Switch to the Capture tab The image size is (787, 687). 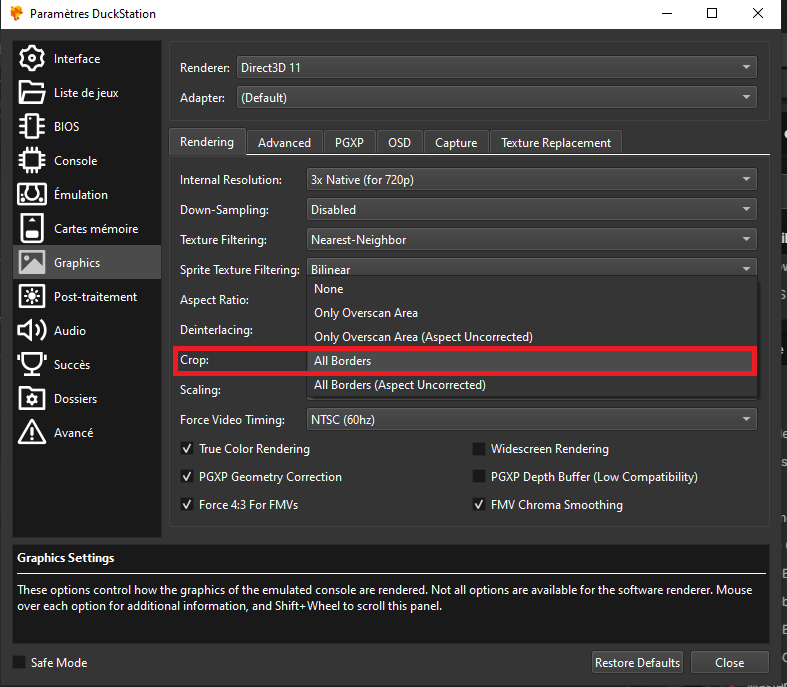456,143
